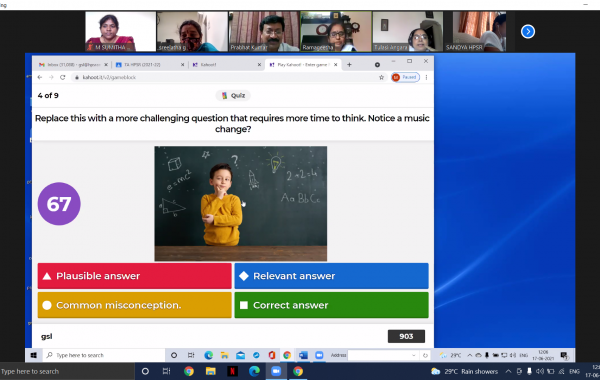The width and height of the screenshot is (600, 380).
Task: Expand the shared screen tray hidden icons chevron
Action: click(470, 355)
